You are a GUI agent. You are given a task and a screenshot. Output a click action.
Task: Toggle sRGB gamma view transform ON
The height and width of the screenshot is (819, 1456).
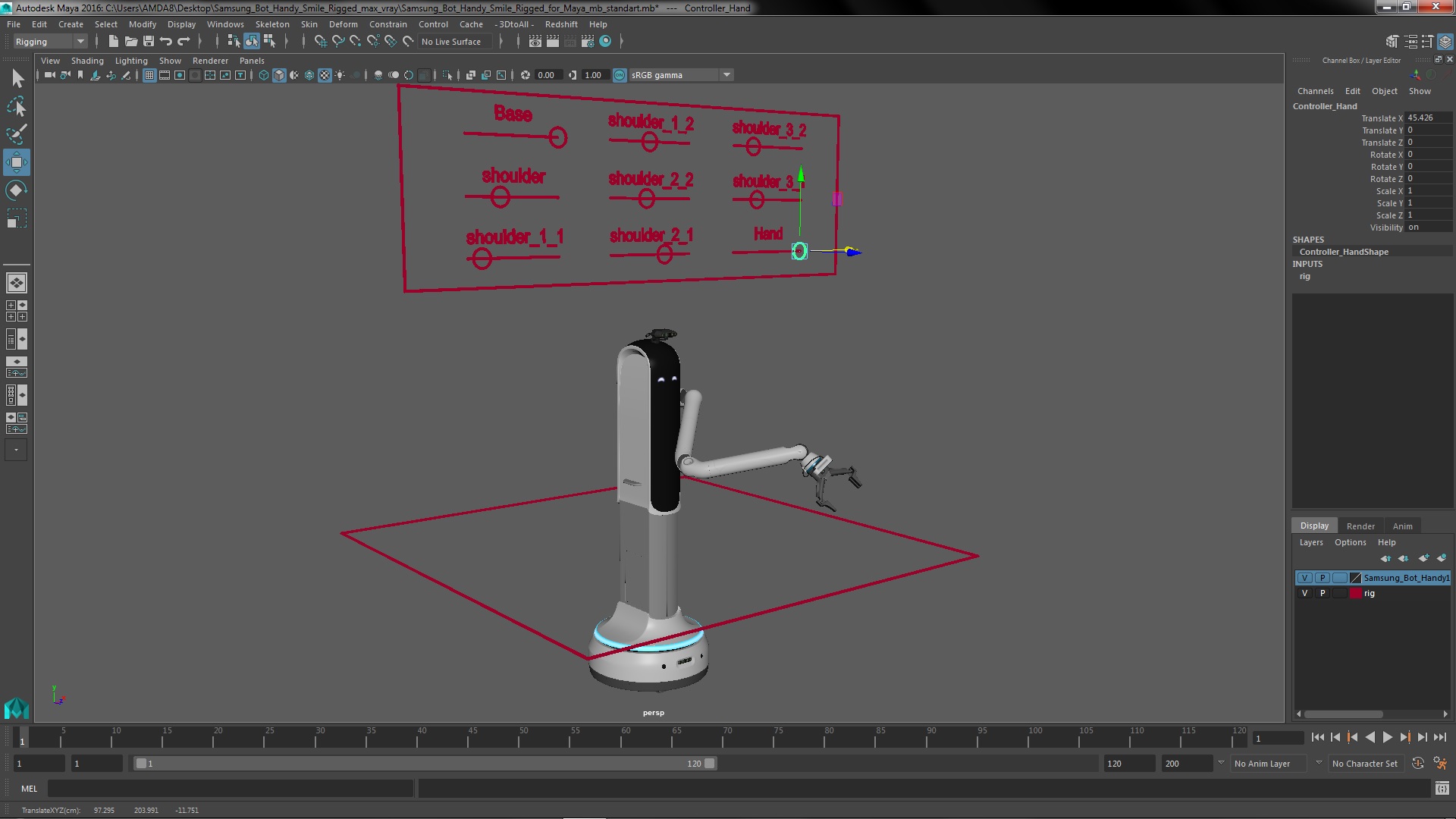pyautogui.click(x=620, y=75)
